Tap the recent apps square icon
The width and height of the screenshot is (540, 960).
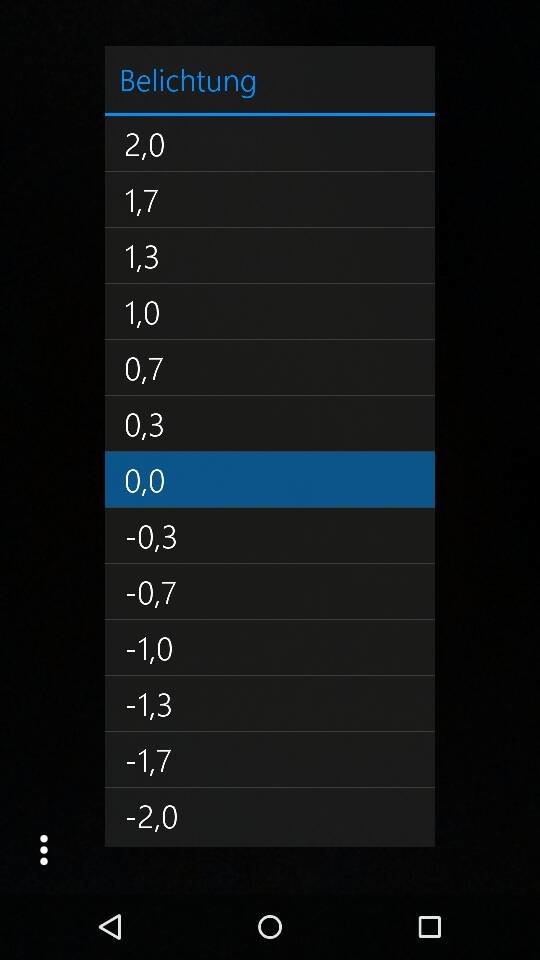click(x=429, y=927)
